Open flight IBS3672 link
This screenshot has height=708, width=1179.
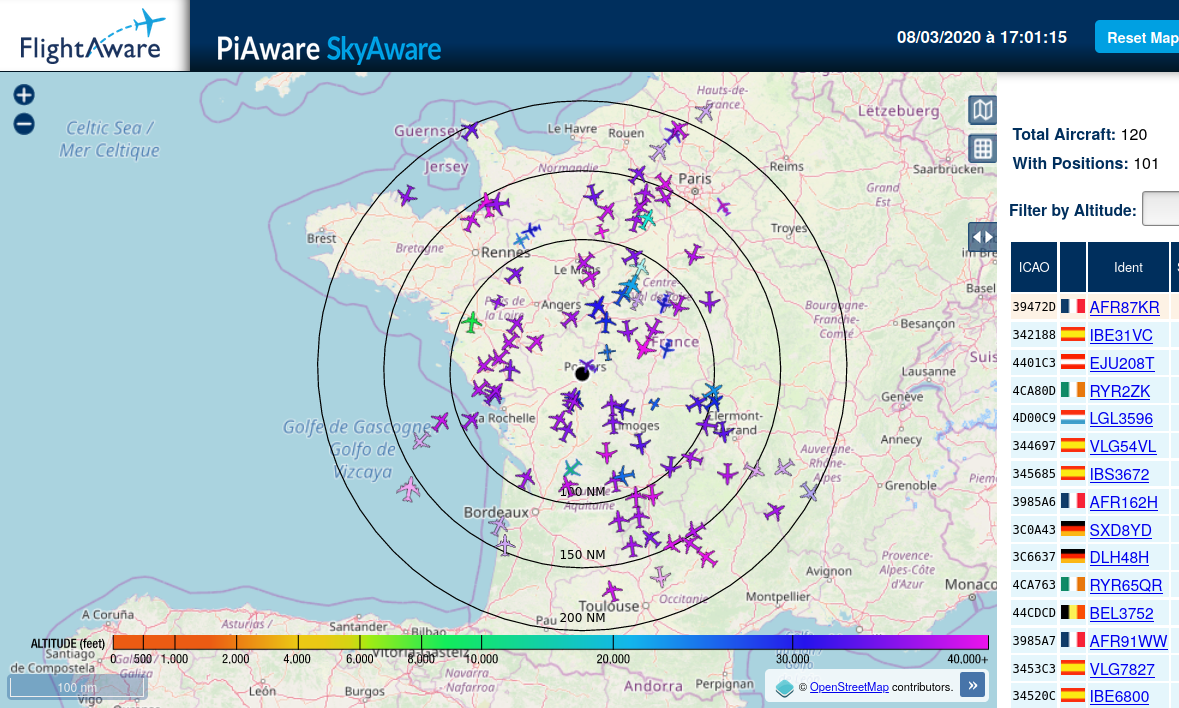coord(1119,474)
